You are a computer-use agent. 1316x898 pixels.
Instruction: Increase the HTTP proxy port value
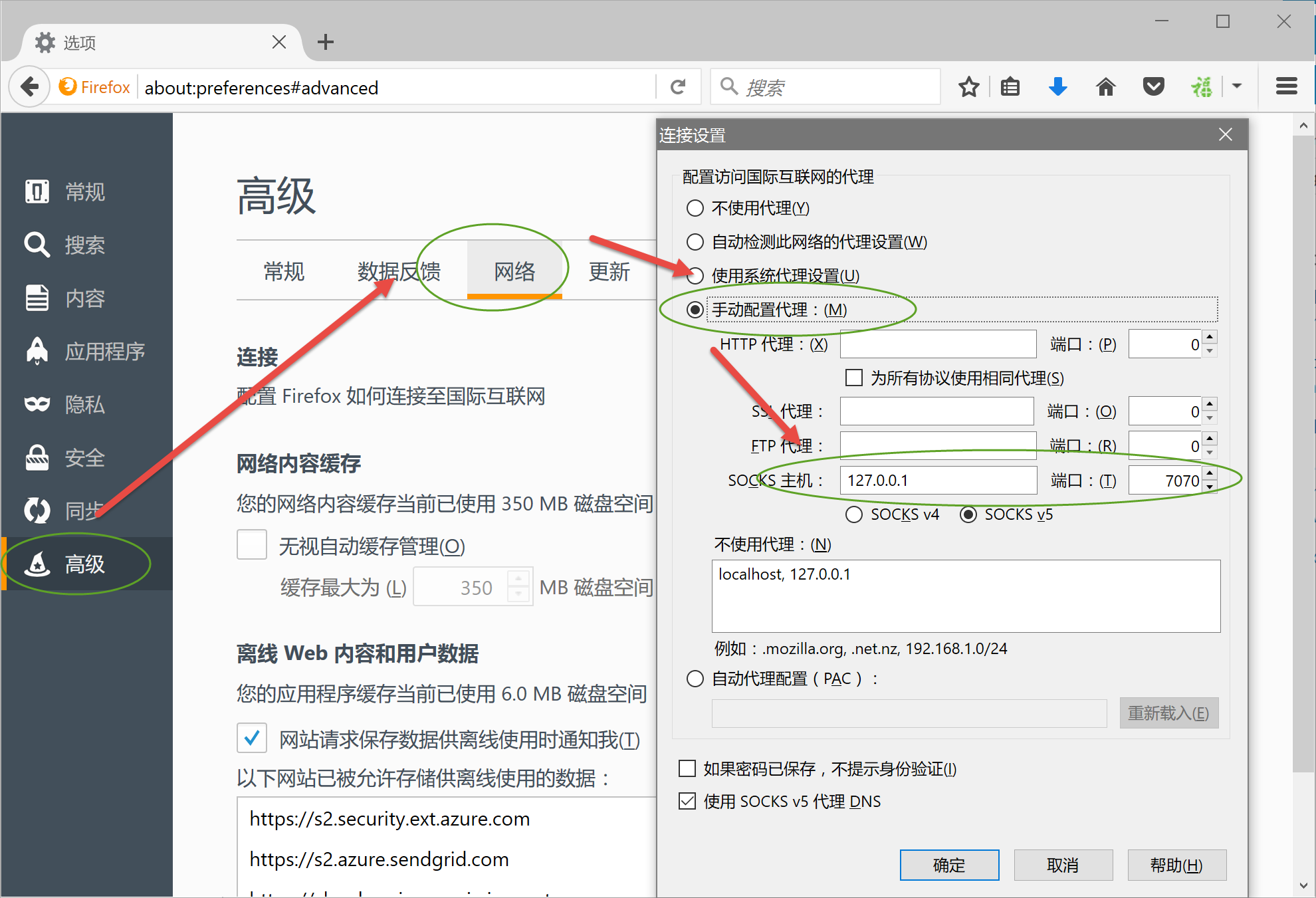point(1210,337)
